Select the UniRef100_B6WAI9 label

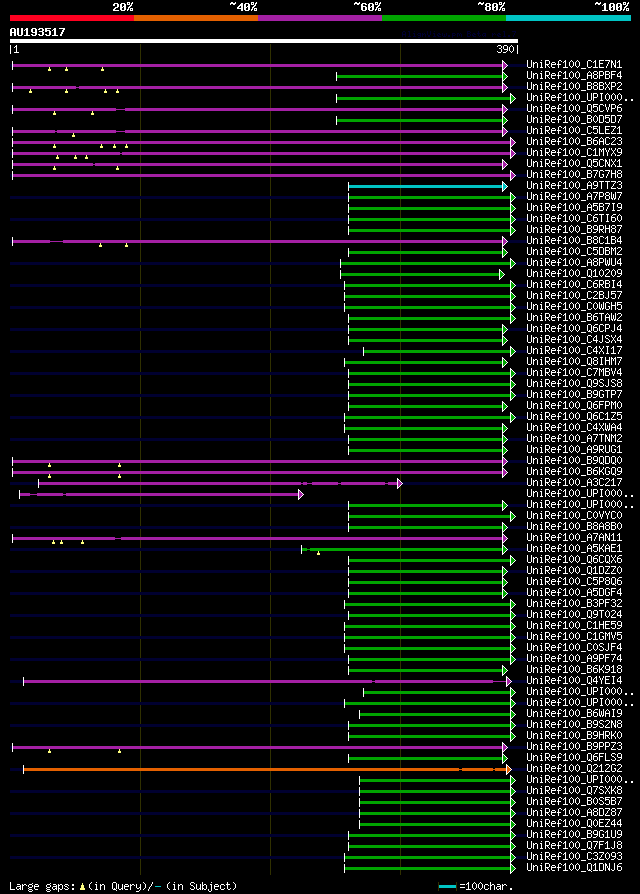(x=574, y=713)
